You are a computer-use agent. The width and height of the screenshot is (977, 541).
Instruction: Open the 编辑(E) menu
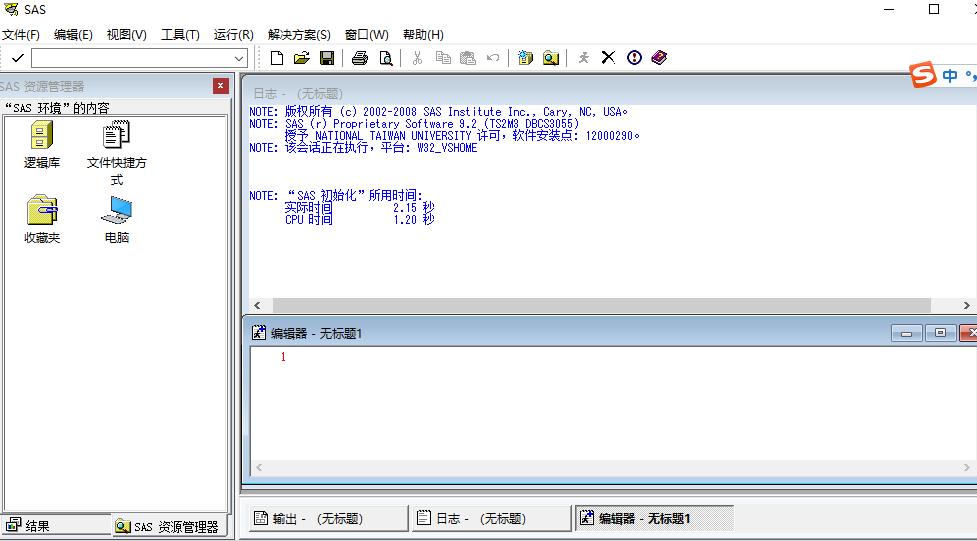click(73, 35)
